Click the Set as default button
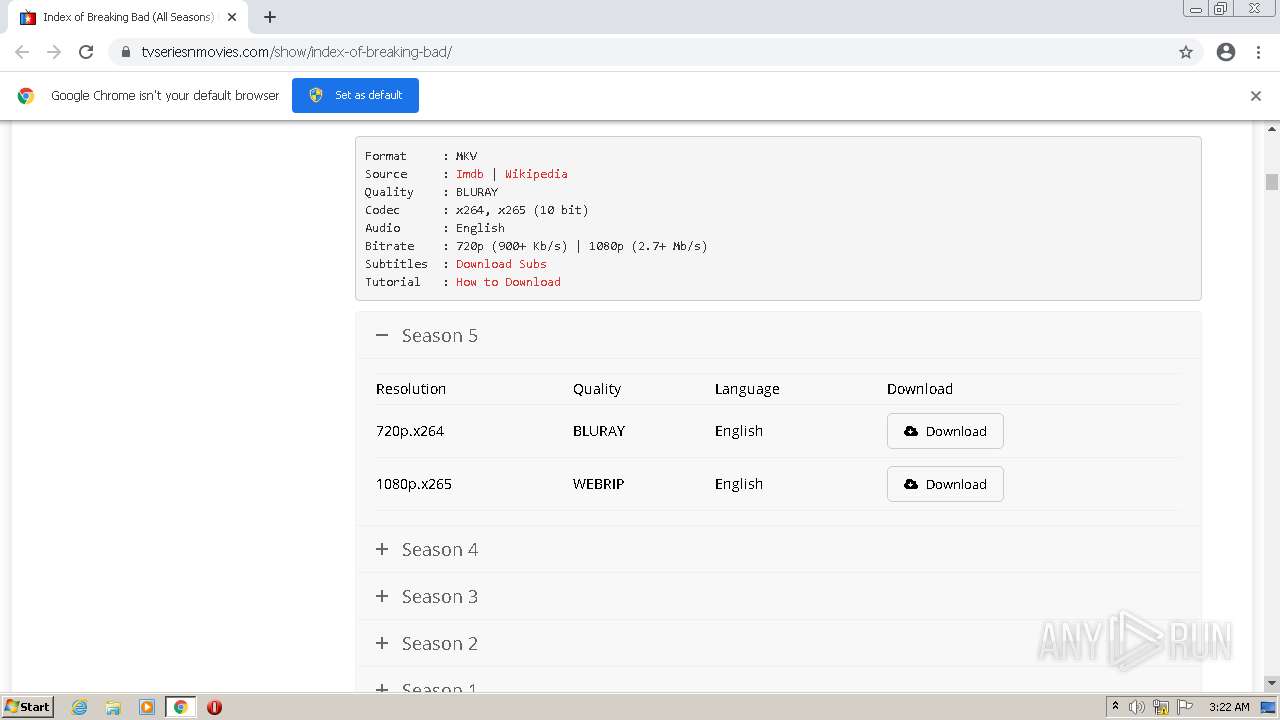Image resolution: width=1280 pixels, height=720 pixels. tap(355, 96)
